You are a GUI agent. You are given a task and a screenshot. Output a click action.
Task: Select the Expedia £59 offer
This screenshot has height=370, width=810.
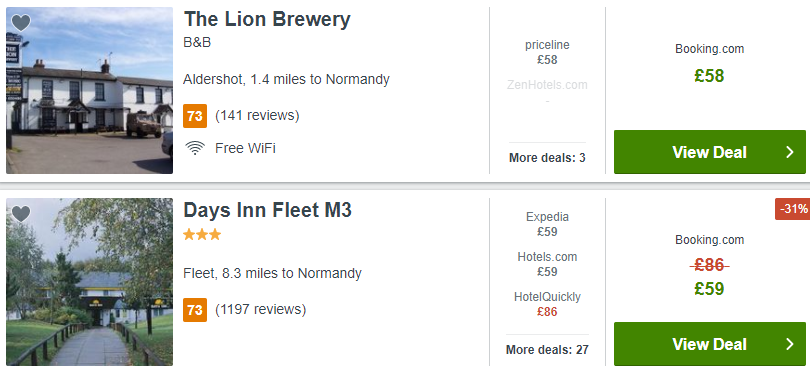(547, 224)
